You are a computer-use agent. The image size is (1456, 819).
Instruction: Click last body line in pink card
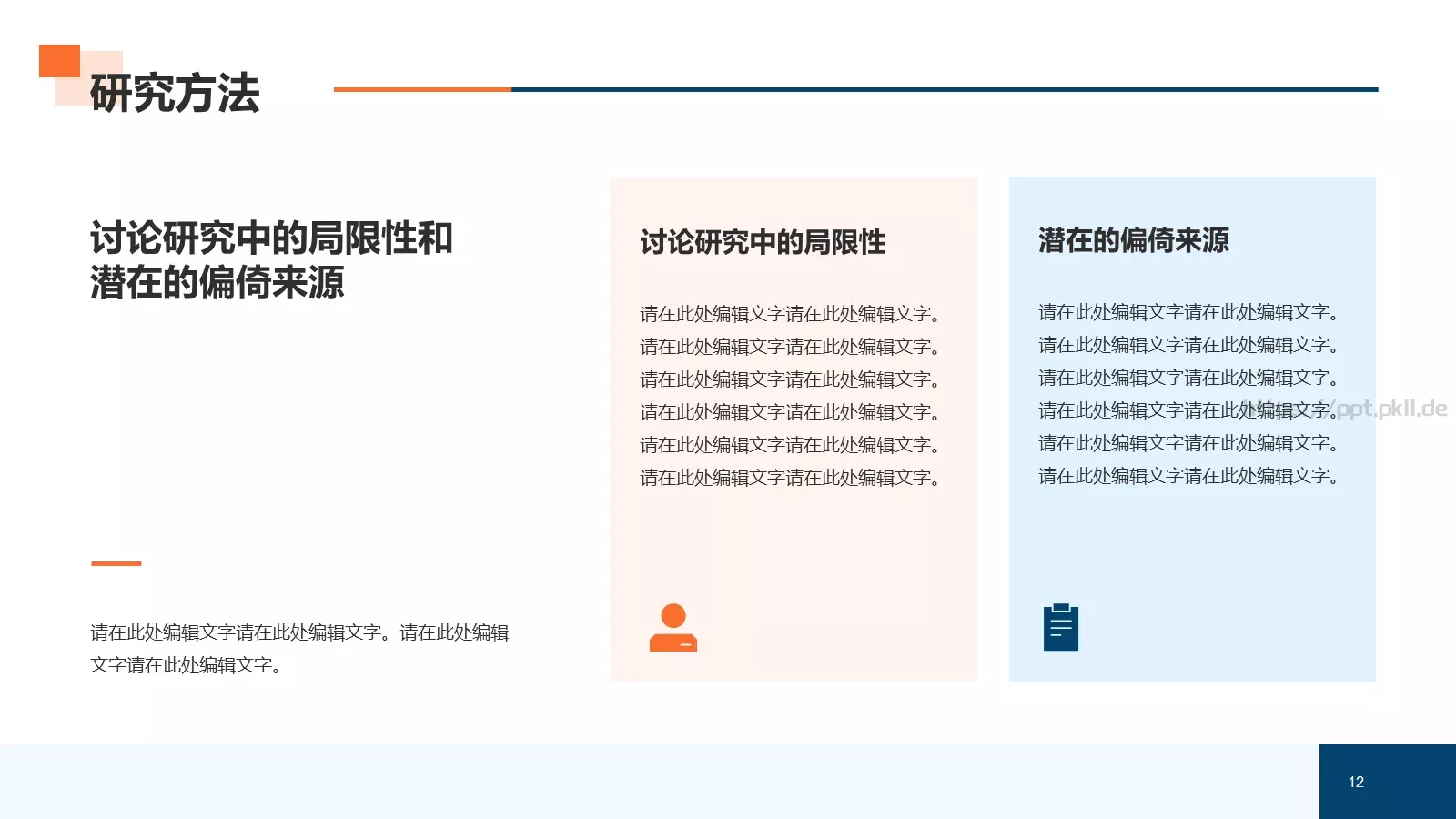[790, 478]
